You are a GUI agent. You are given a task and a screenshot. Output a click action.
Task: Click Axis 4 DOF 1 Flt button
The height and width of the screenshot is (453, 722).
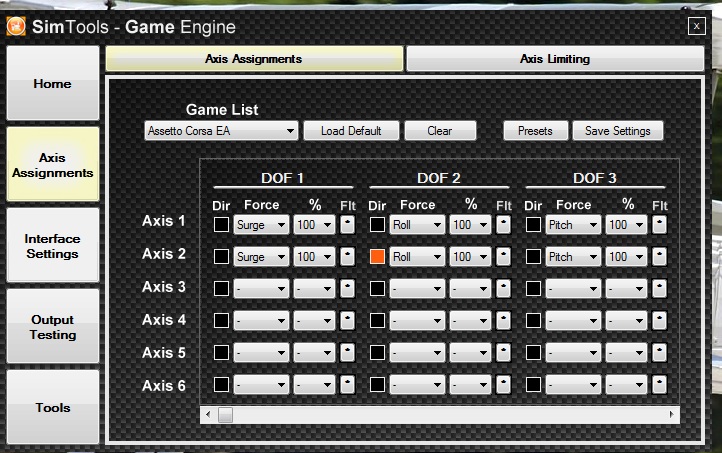pyautogui.click(x=347, y=320)
